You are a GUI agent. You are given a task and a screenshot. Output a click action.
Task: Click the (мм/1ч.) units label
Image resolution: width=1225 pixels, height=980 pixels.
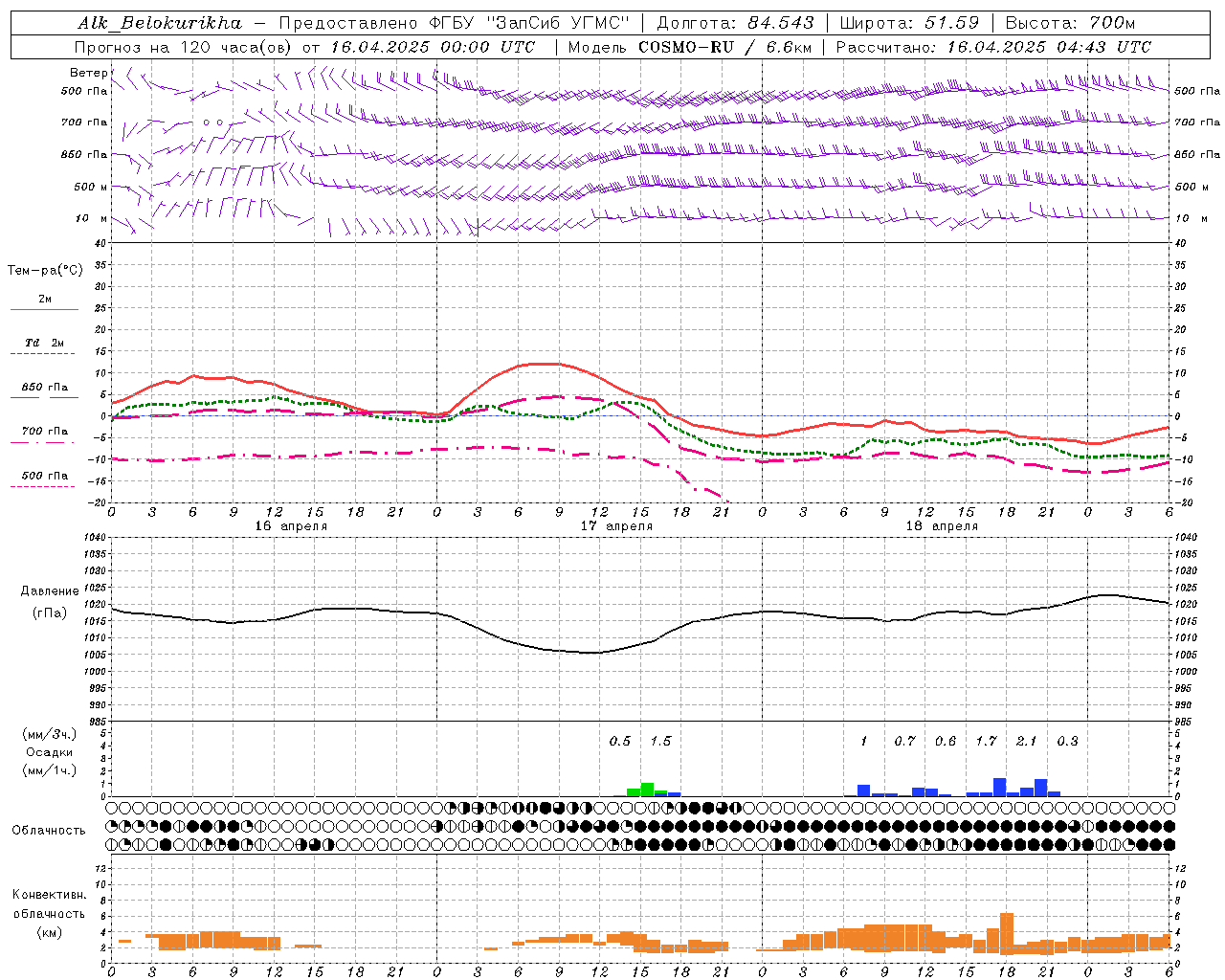pos(49,770)
